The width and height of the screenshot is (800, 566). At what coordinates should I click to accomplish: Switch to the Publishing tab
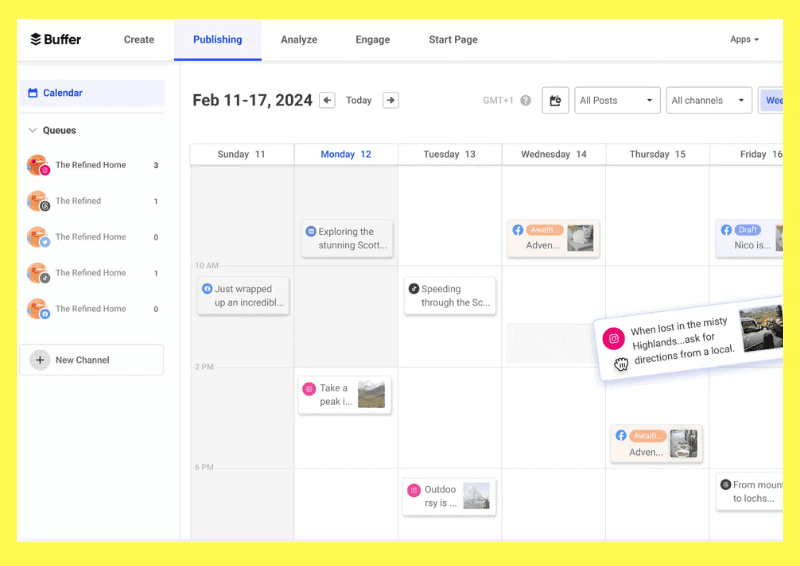click(x=217, y=39)
